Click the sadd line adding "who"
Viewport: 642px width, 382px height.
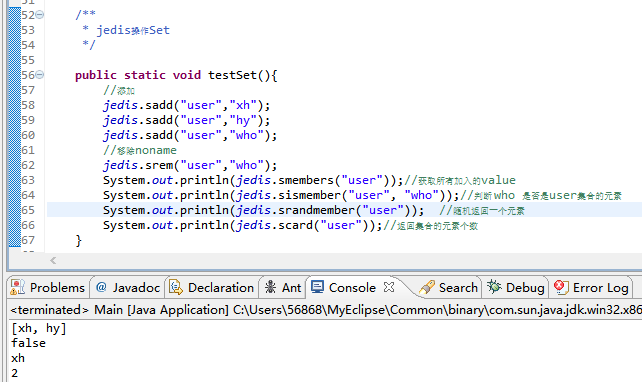pyautogui.click(x=190, y=135)
